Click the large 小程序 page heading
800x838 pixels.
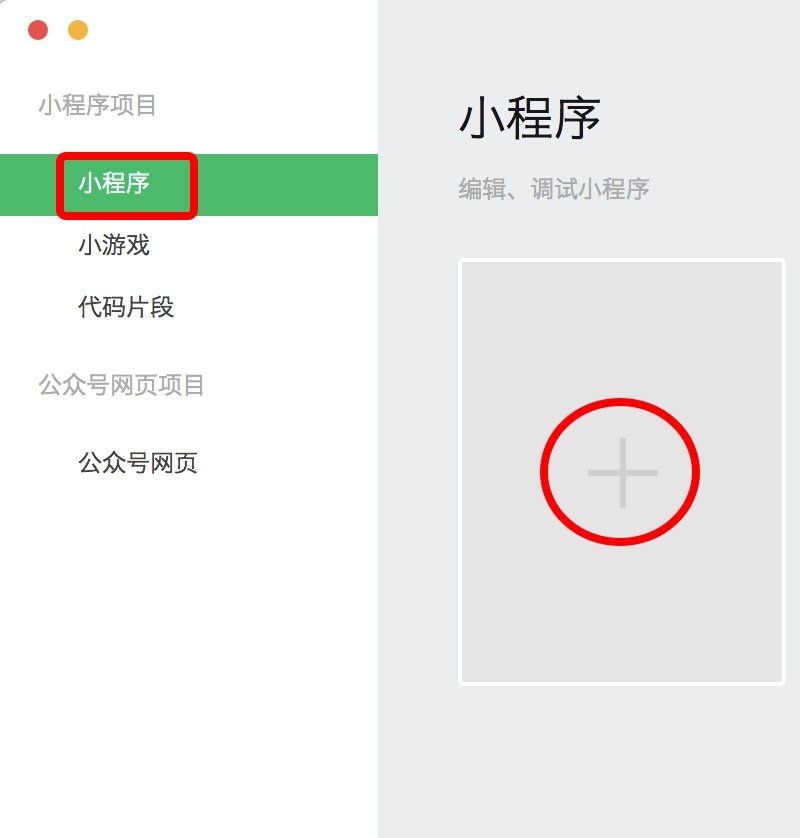click(530, 119)
